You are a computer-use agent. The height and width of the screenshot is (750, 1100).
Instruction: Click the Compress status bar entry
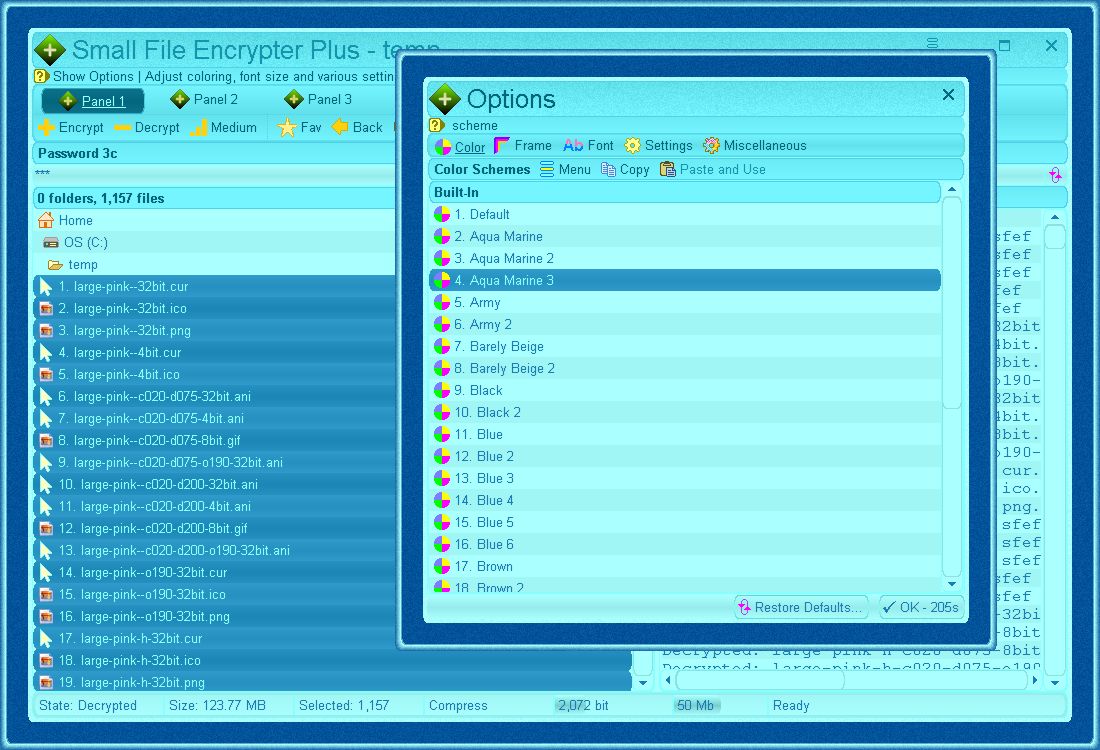coord(458,706)
